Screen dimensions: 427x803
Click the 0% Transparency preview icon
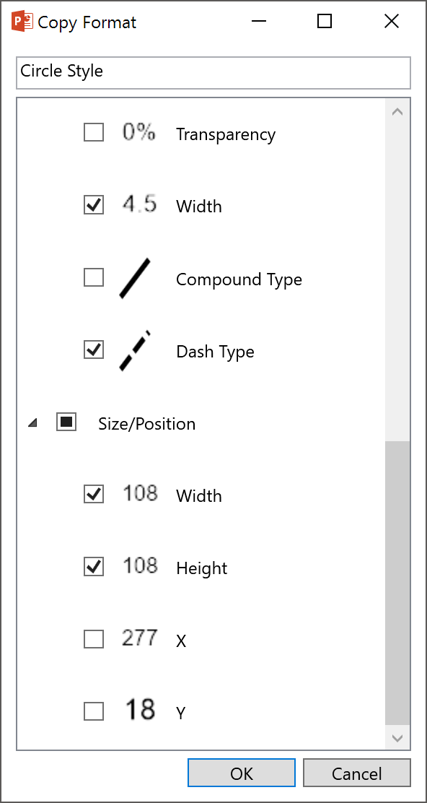pos(139,133)
